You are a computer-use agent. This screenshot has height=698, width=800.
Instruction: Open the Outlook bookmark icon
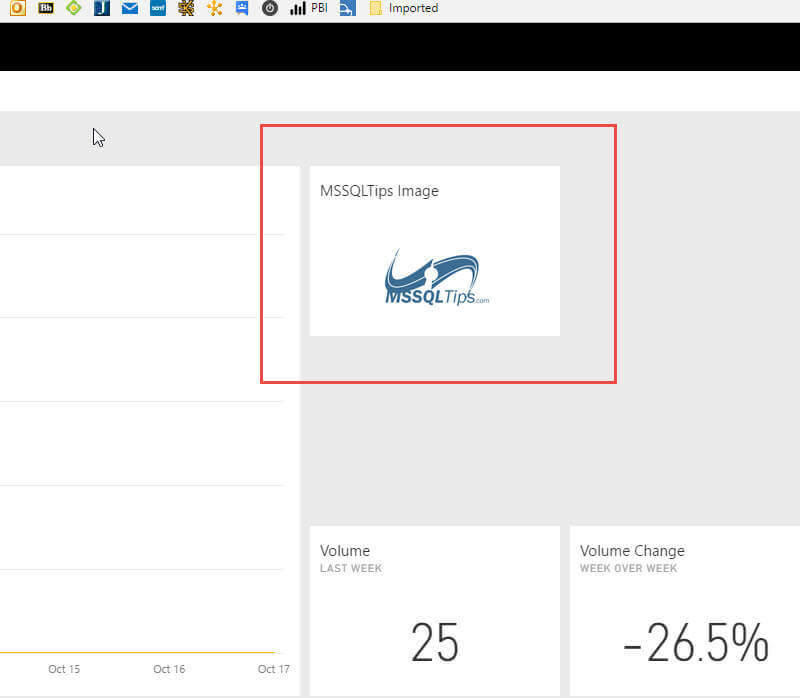tap(17, 8)
